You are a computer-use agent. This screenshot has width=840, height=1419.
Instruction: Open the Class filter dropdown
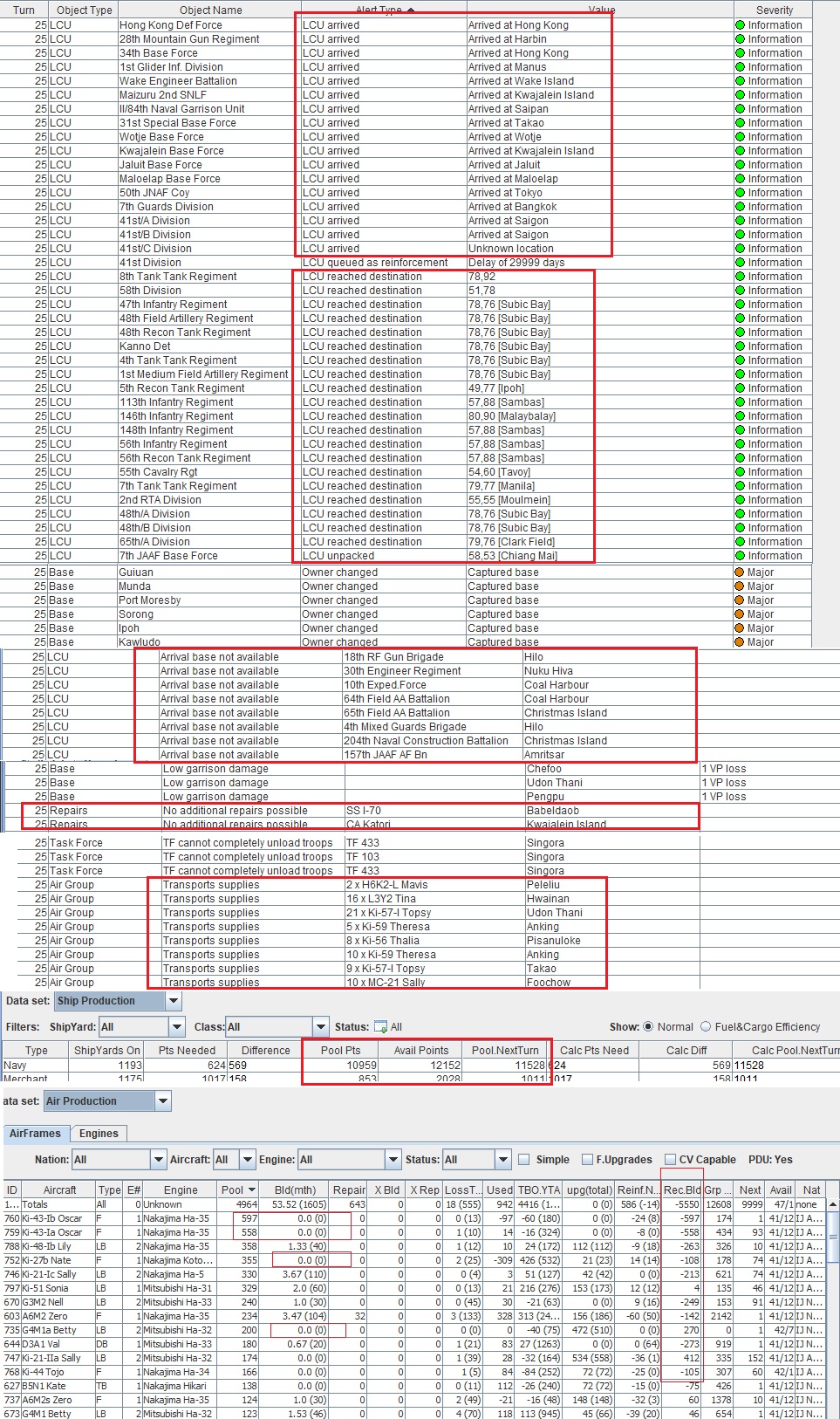pos(320,1027)
